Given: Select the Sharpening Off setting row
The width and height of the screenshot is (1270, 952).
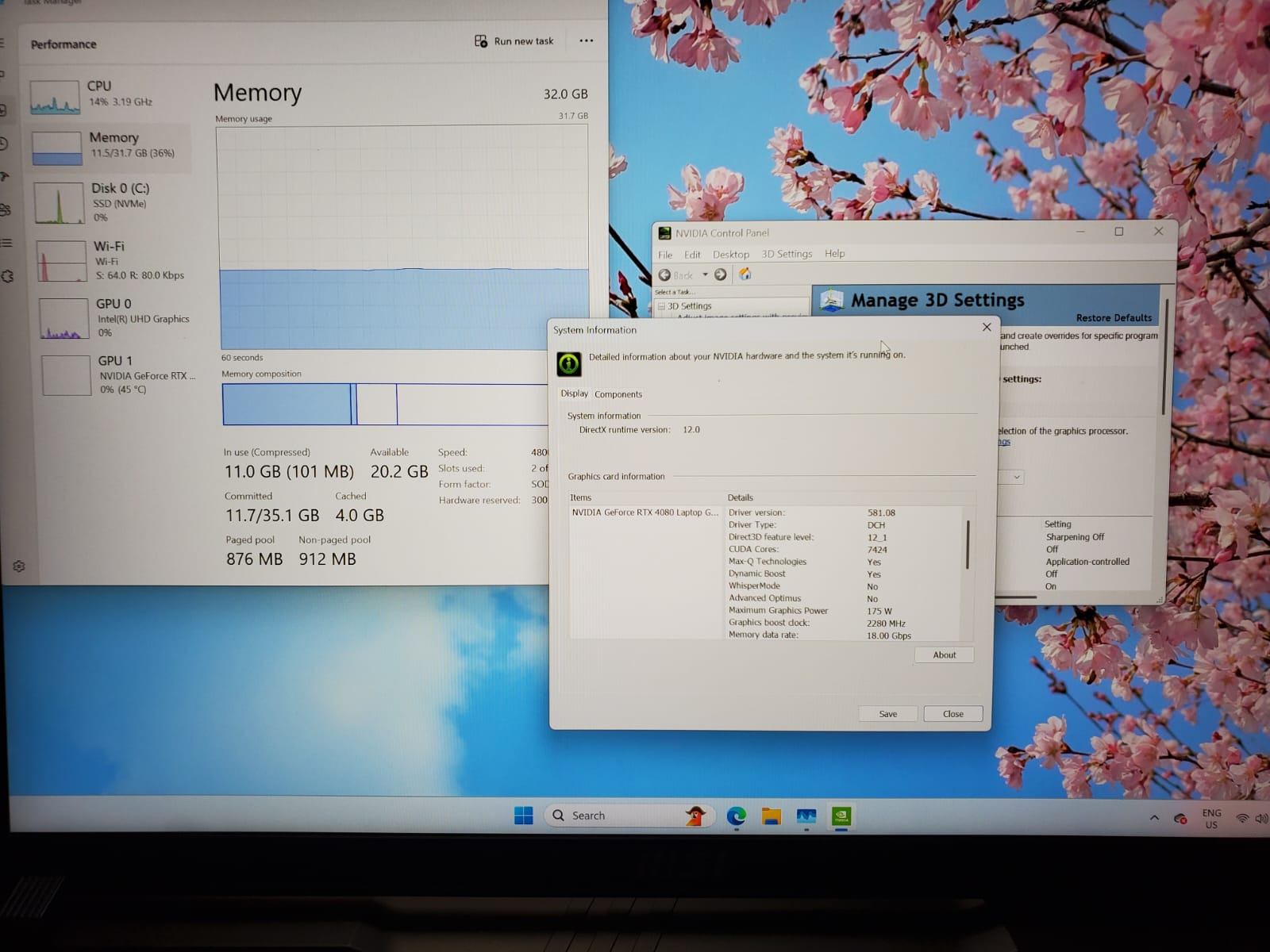Looking at the screenshot, I should (1075, 537).
